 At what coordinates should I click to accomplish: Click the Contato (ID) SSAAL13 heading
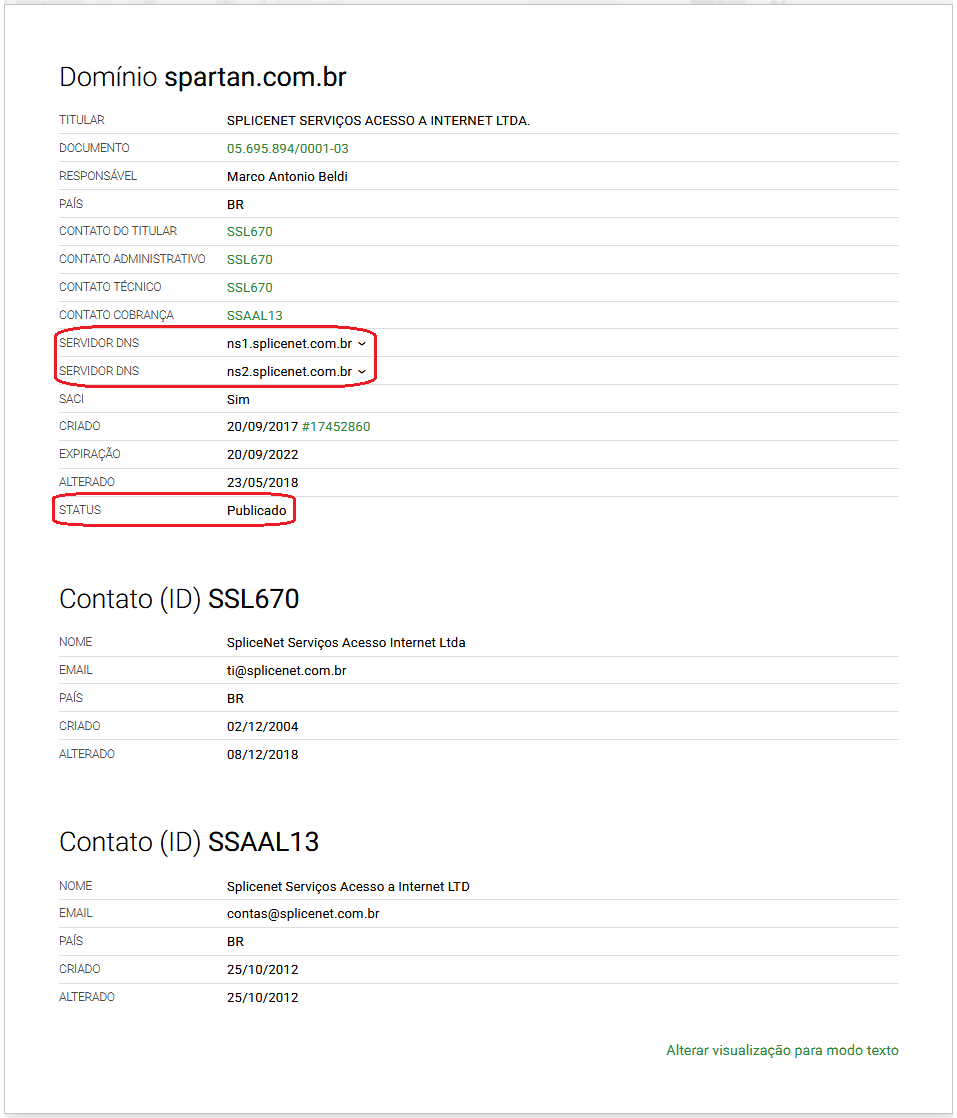pos(189,842)
